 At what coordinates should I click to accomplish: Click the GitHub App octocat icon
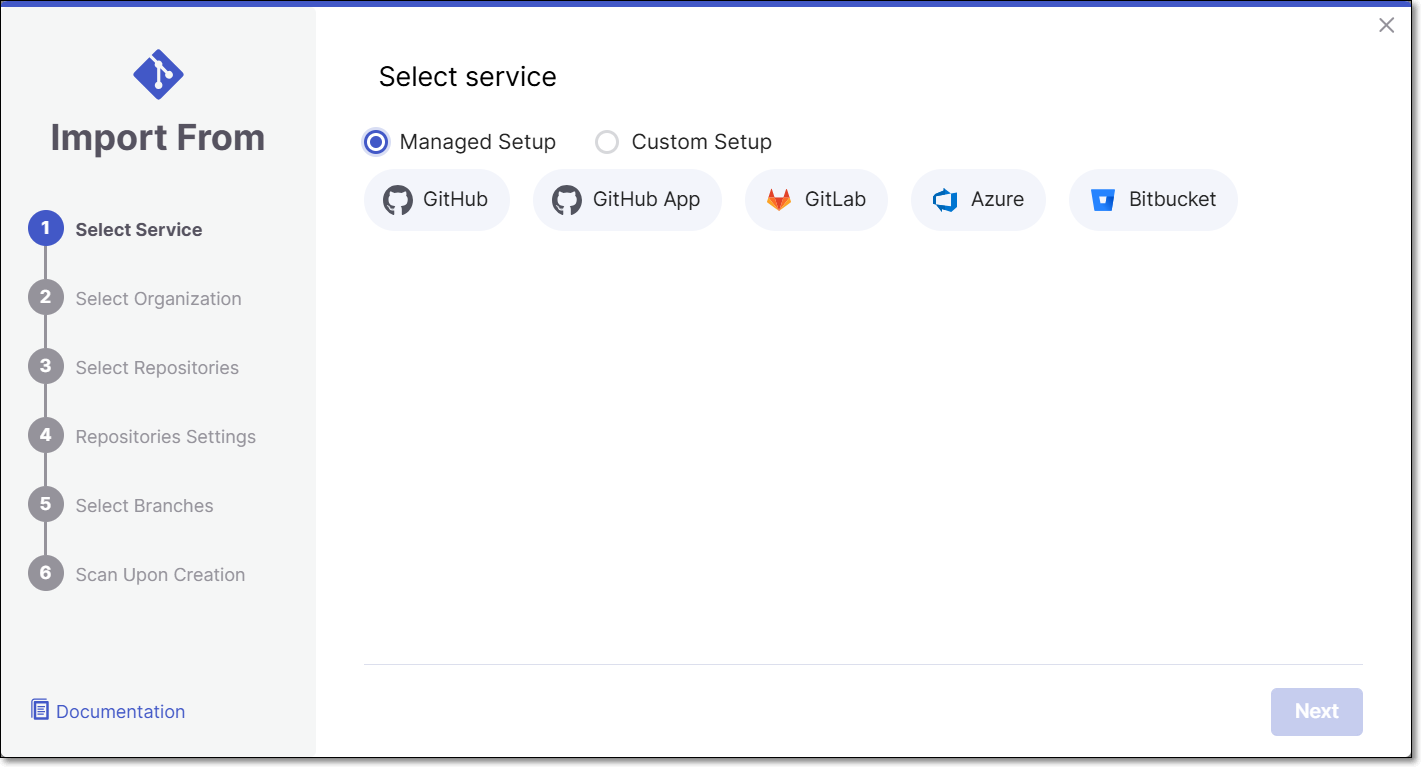pyautogui.click(x=567, y=200)
